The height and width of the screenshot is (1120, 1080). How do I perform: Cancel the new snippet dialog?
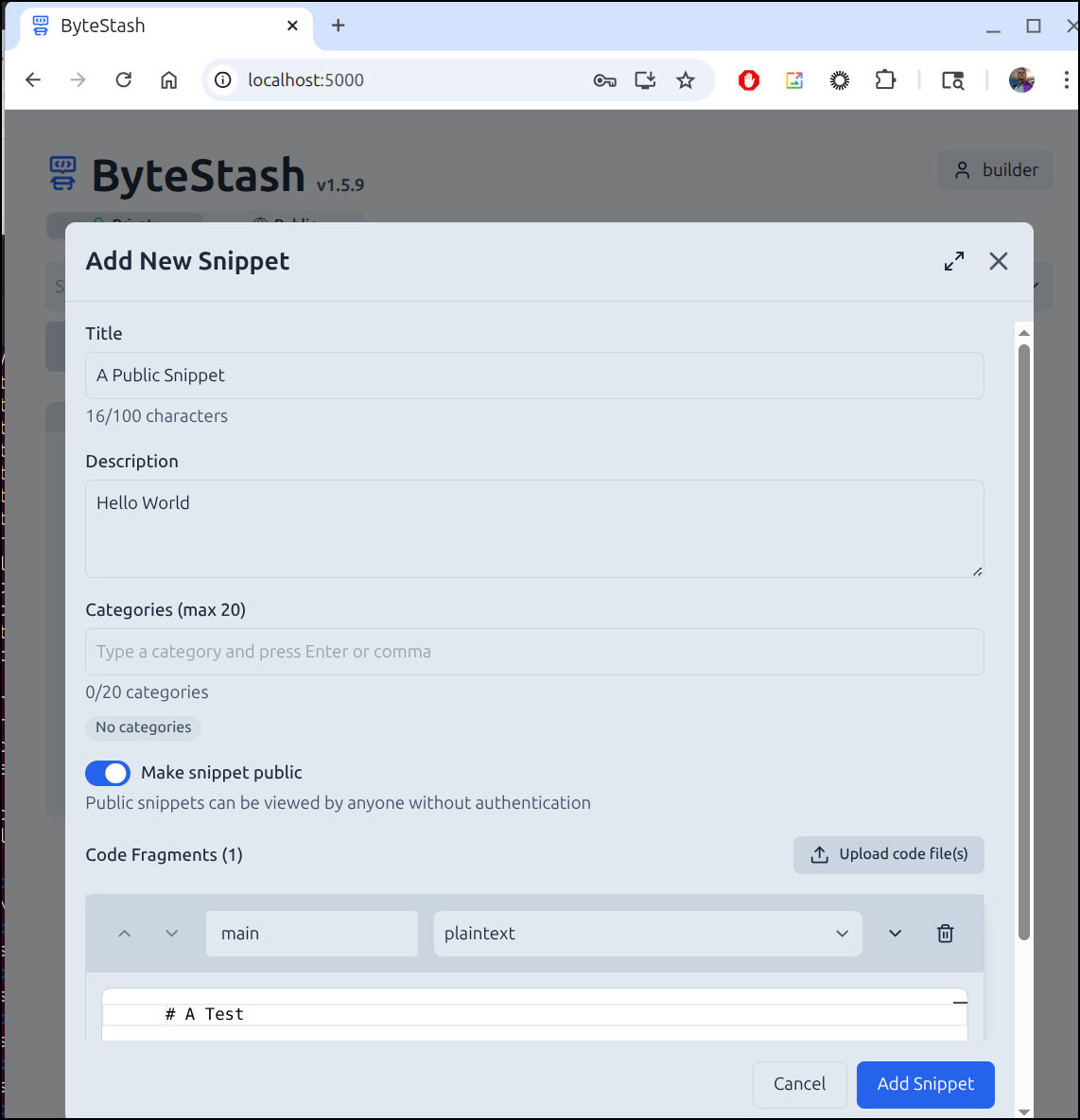click(x=799, y=1084)
